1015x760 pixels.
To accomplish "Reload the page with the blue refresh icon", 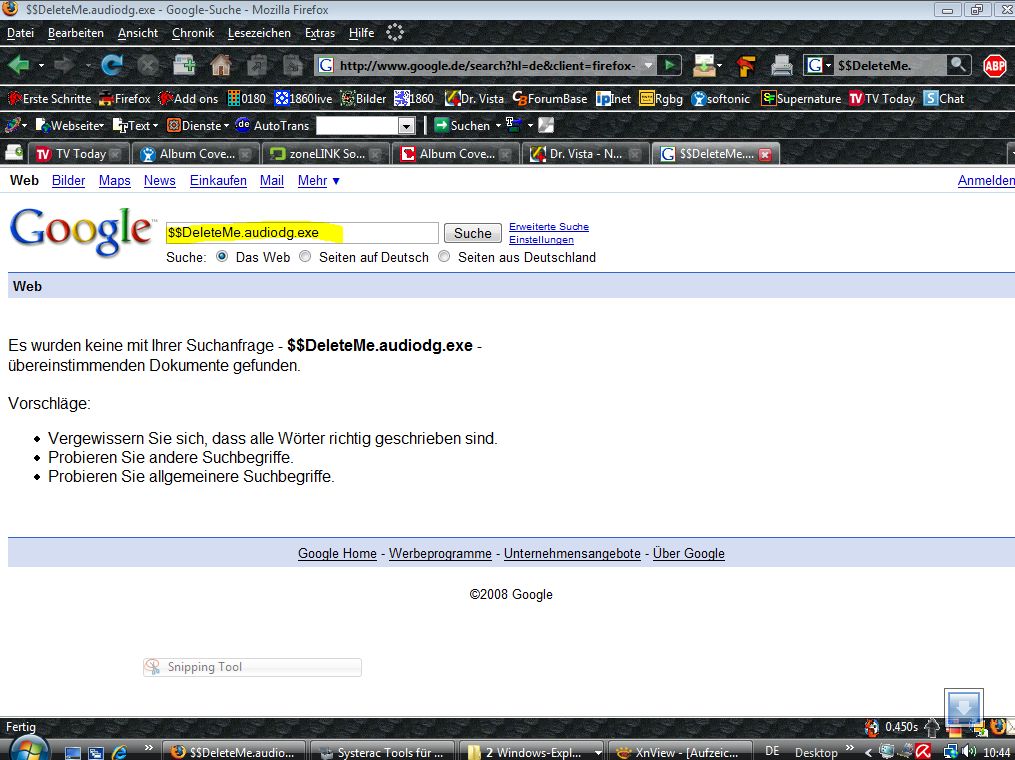I will click(112, 65).
